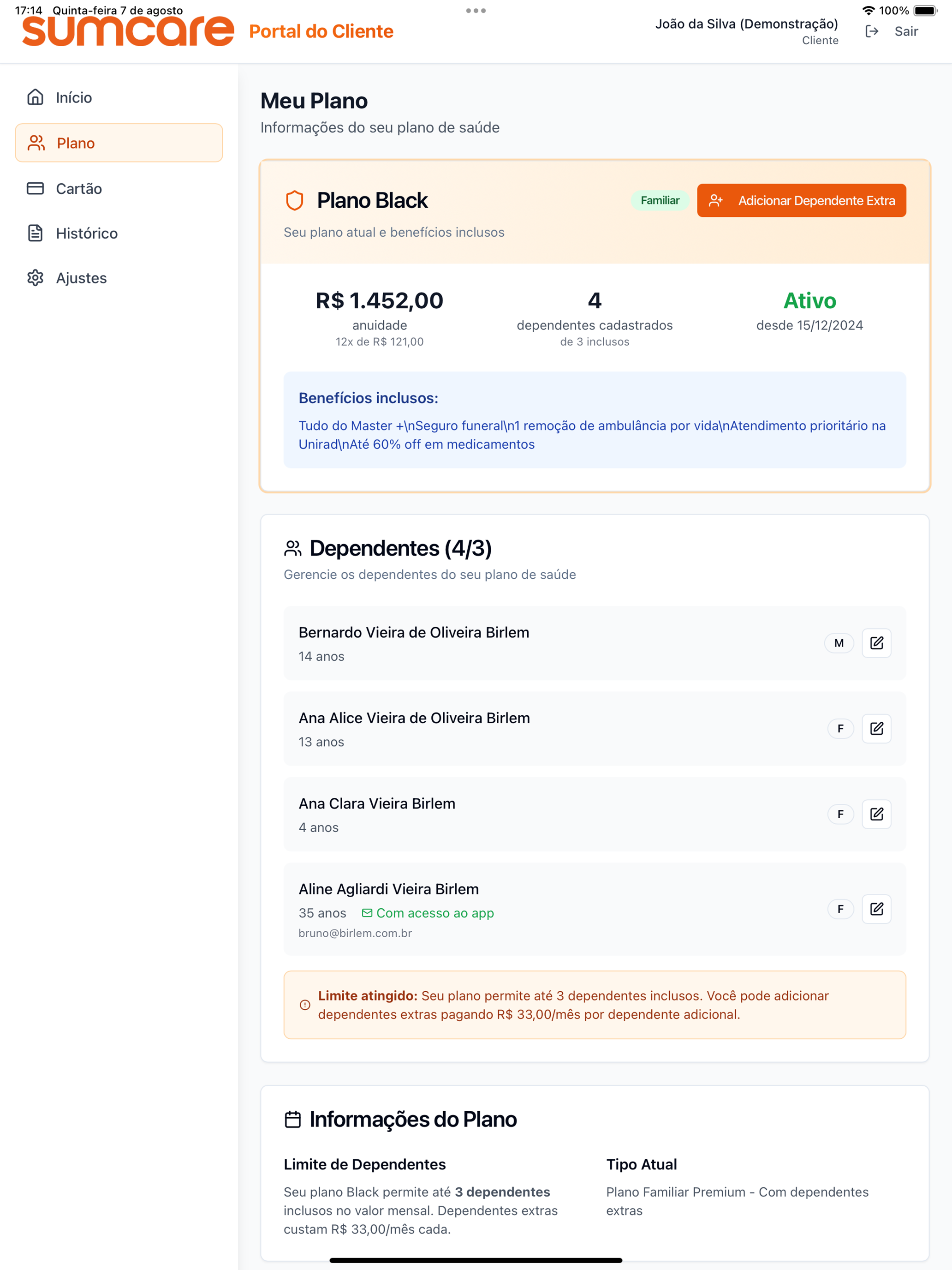
Task: Click the calendar icon by Informações do Plano
Action: pos(293,1120)
